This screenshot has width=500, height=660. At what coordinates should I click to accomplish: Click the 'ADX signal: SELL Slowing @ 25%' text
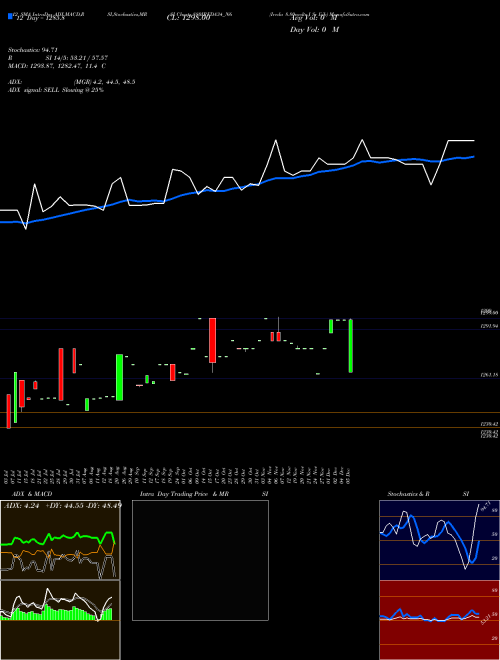click(56, 90)
